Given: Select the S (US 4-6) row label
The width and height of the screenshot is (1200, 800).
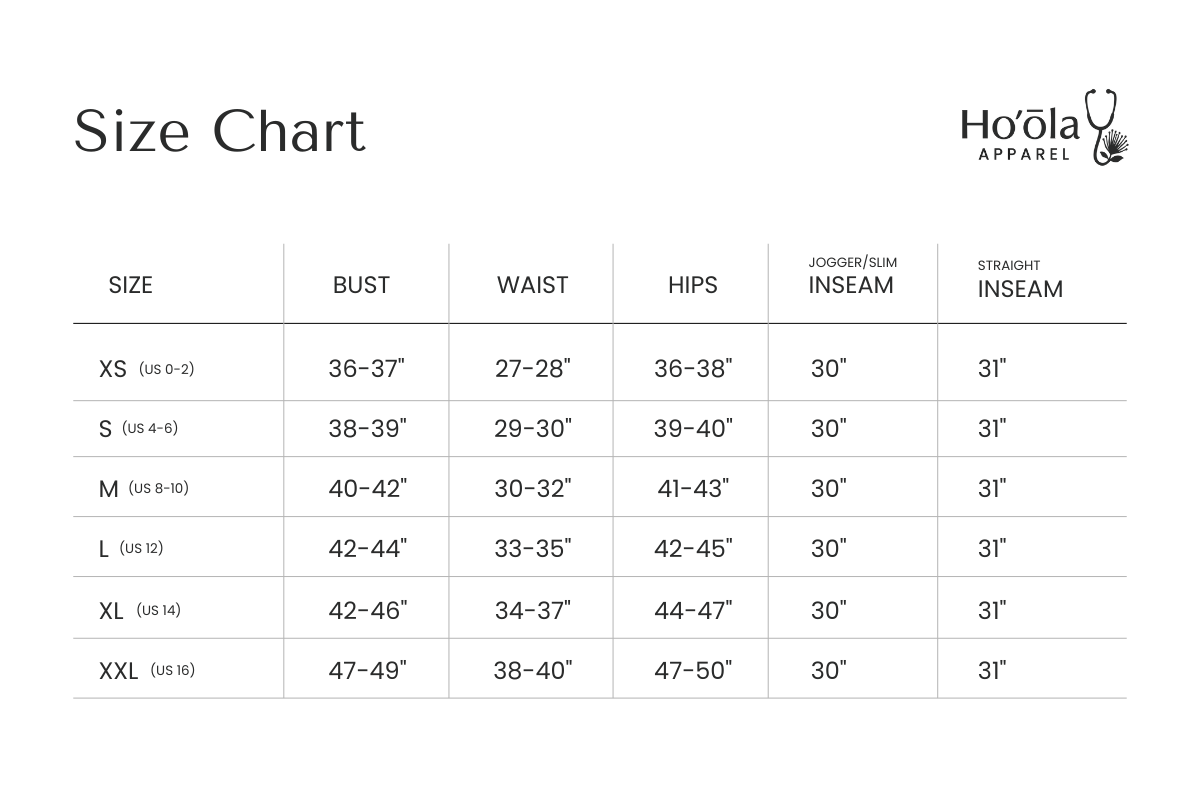Looking at the screenshot, I should pyautogui.click(x=138, y=429).
